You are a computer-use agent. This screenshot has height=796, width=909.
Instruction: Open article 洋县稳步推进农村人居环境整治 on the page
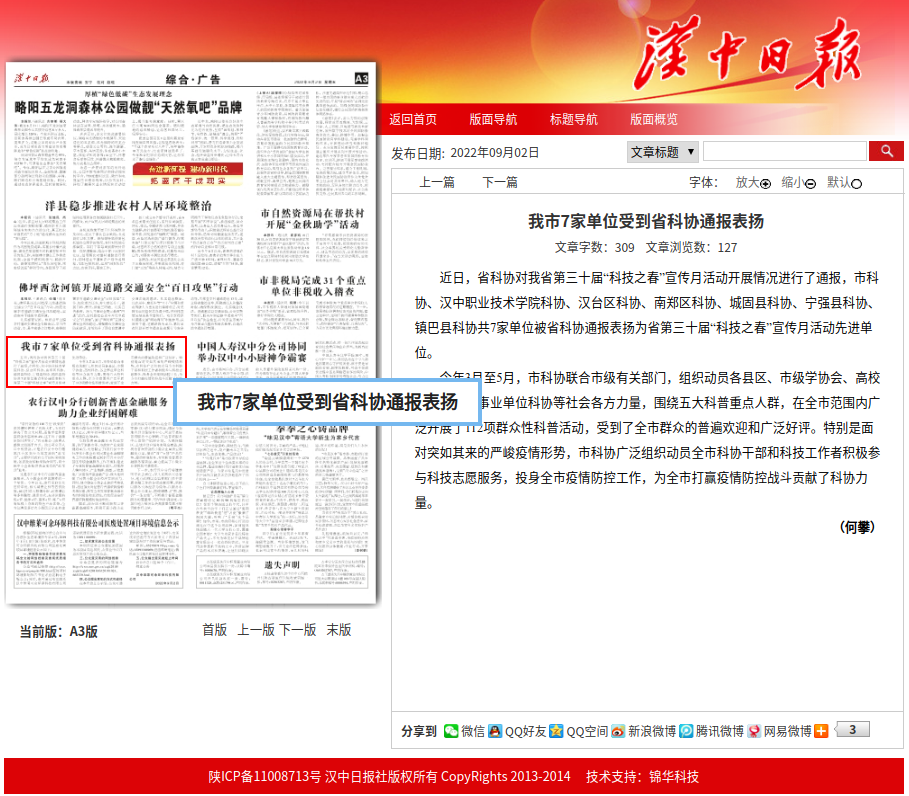pyautogui.click(x=128, y=206)
